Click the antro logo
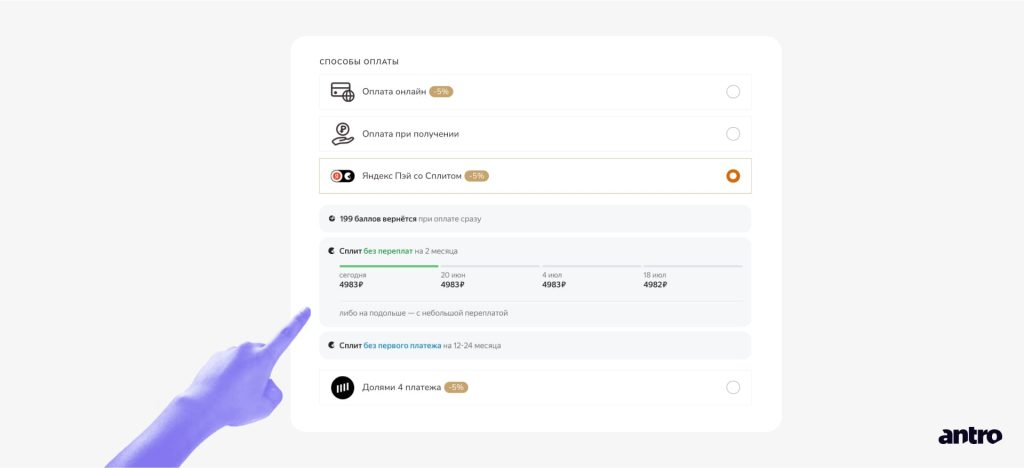 [970, 435]
